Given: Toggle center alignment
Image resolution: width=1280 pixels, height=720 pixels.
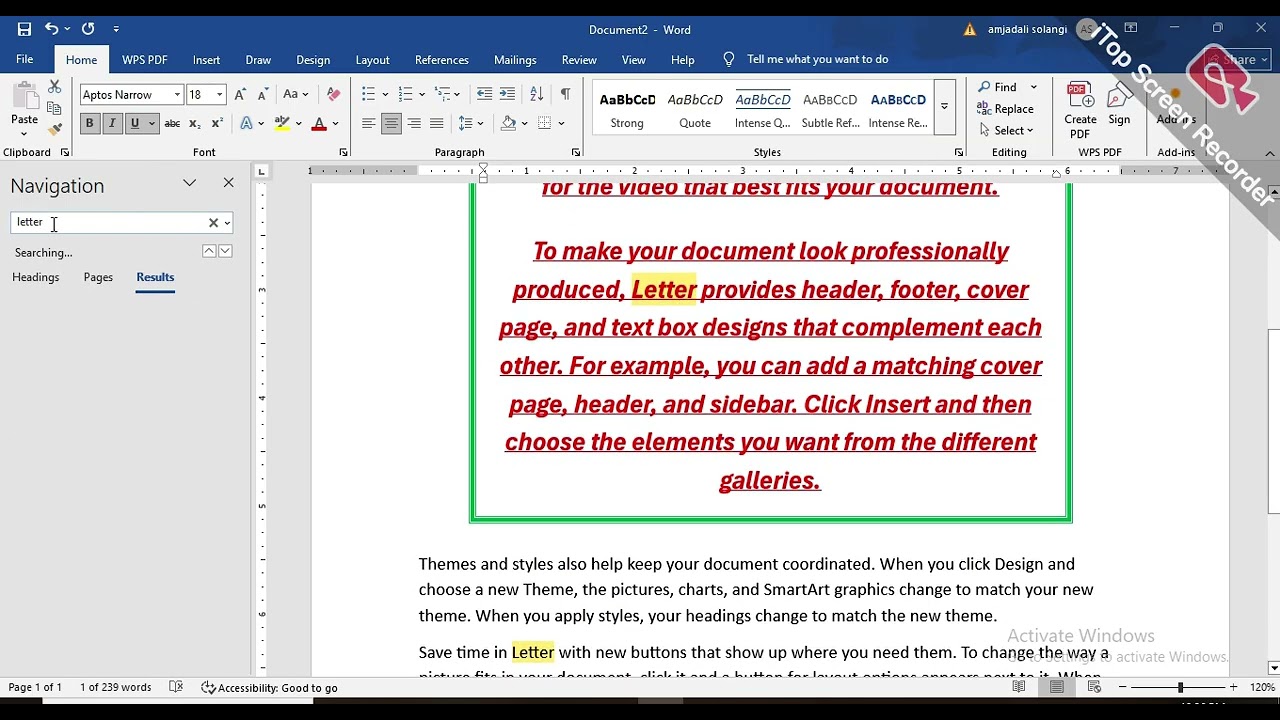Looking at the screenshot, I should pyautogui.click(x=391, y=124).
